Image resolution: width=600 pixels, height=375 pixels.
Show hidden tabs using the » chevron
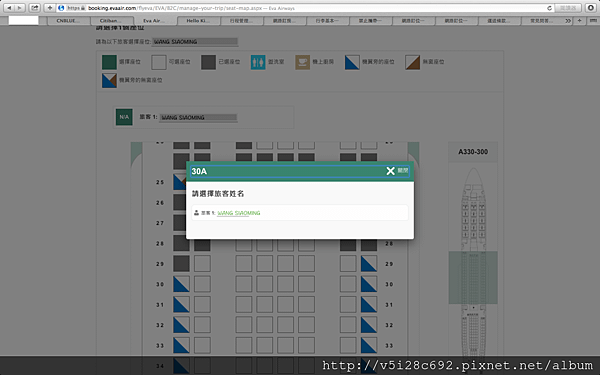tap(568, 21)
